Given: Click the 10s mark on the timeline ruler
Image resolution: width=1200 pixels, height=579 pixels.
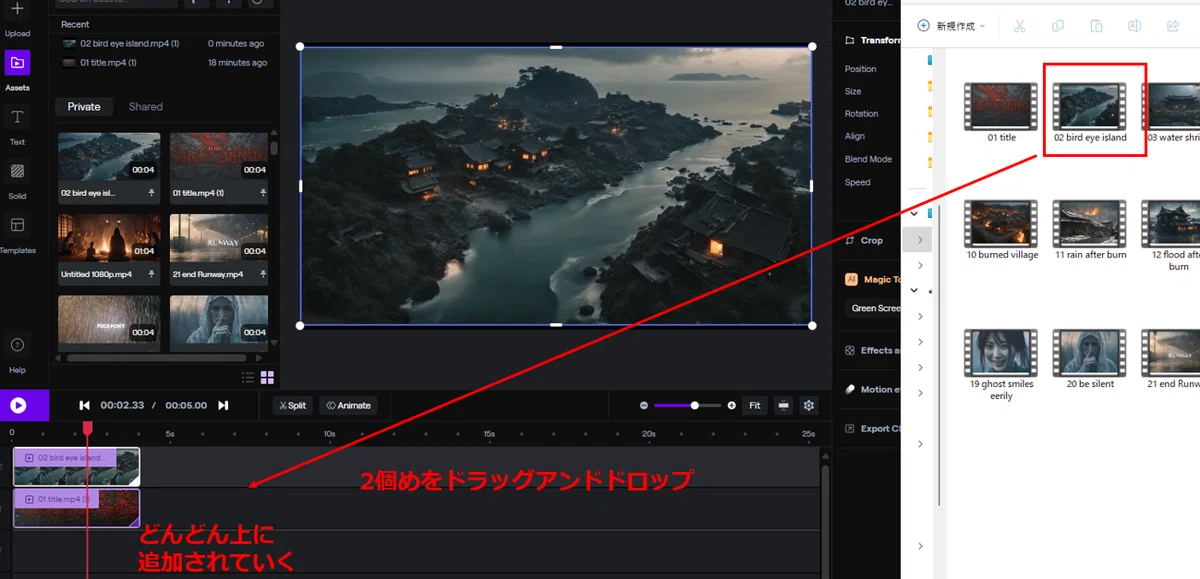Looking at the screenshot, I should [329, 434].
